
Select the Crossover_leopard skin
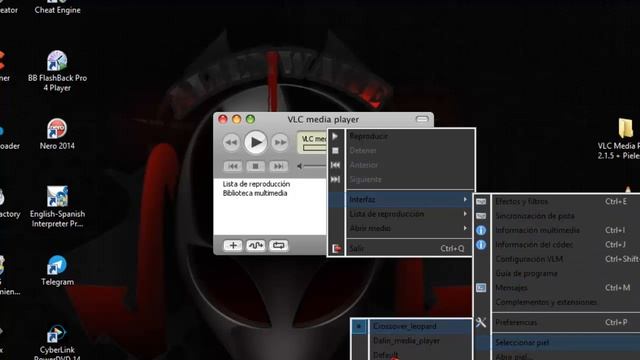[411, 326]
